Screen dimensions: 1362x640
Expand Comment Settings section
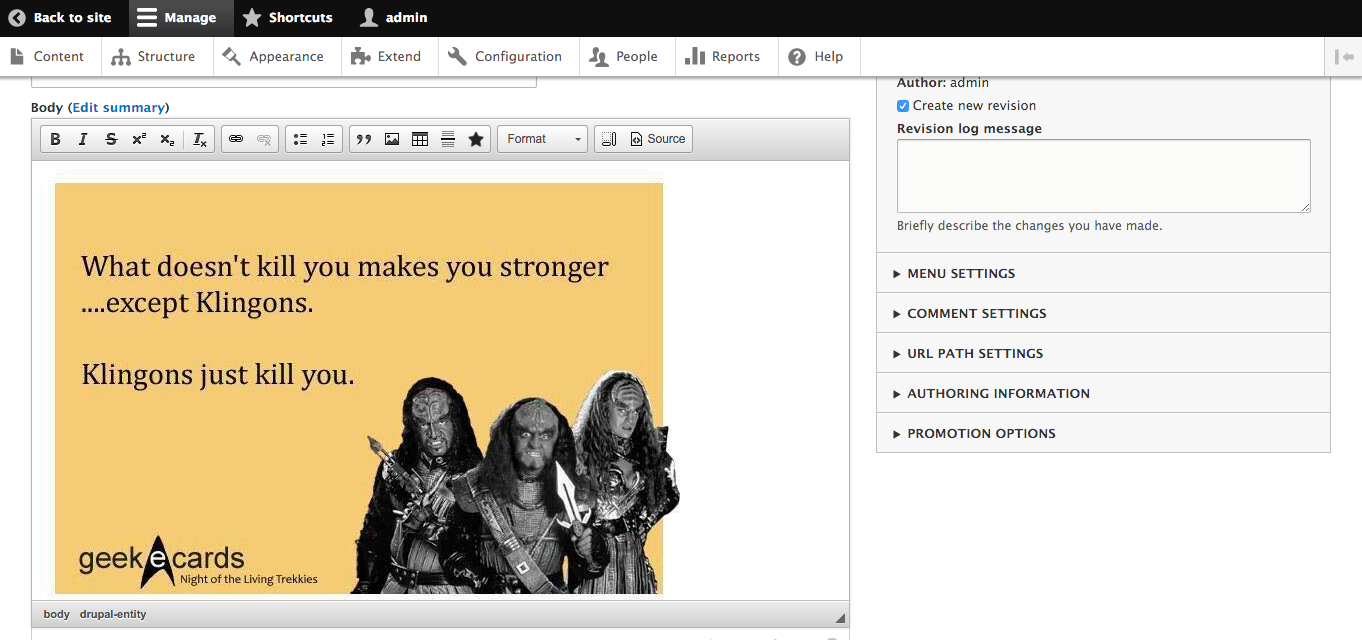coord(1103,313)
